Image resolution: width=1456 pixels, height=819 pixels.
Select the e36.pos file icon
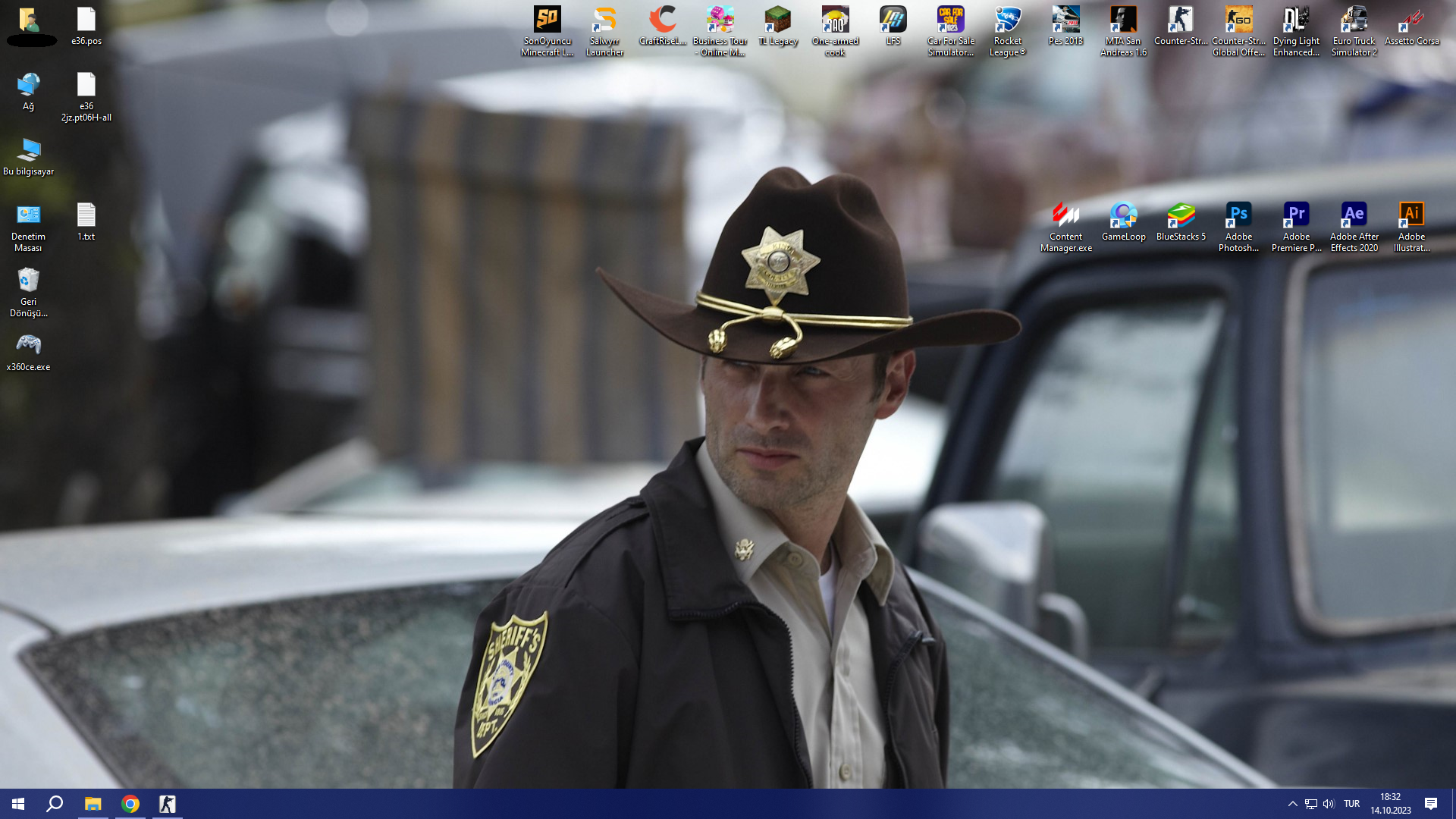click(86, 27)
